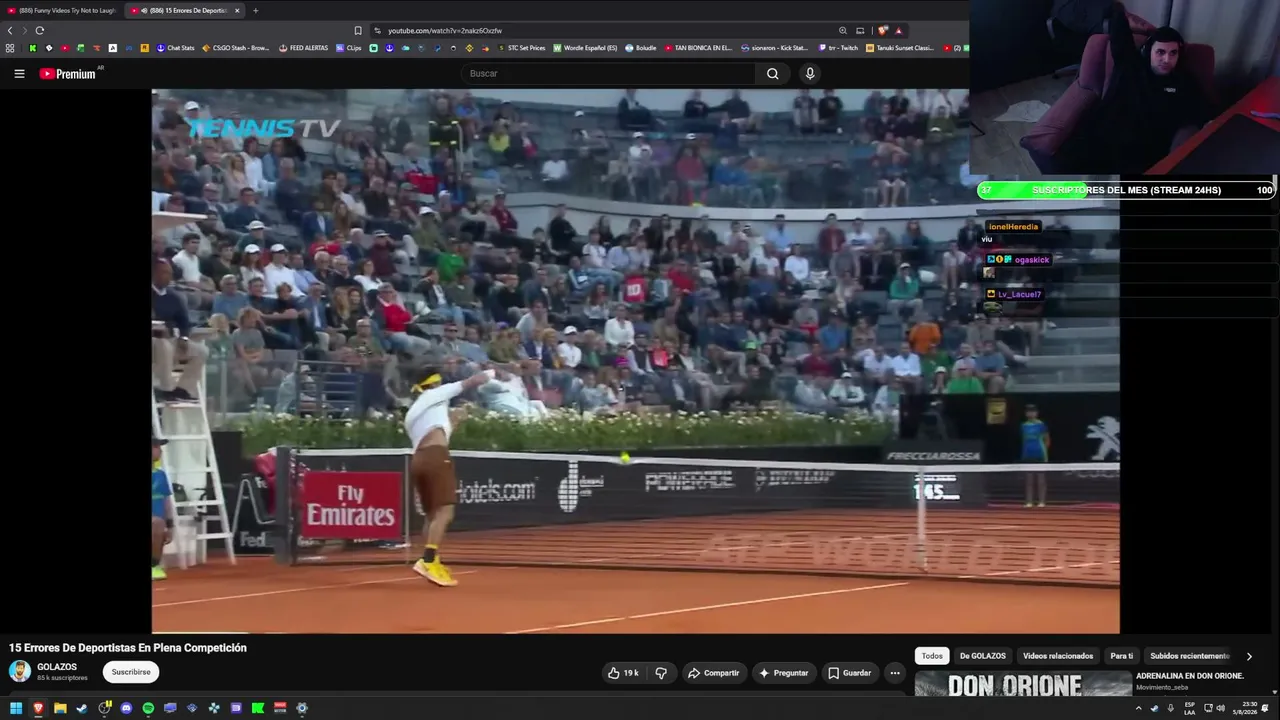Select the Para ti filter chip

pos(1122,656)
